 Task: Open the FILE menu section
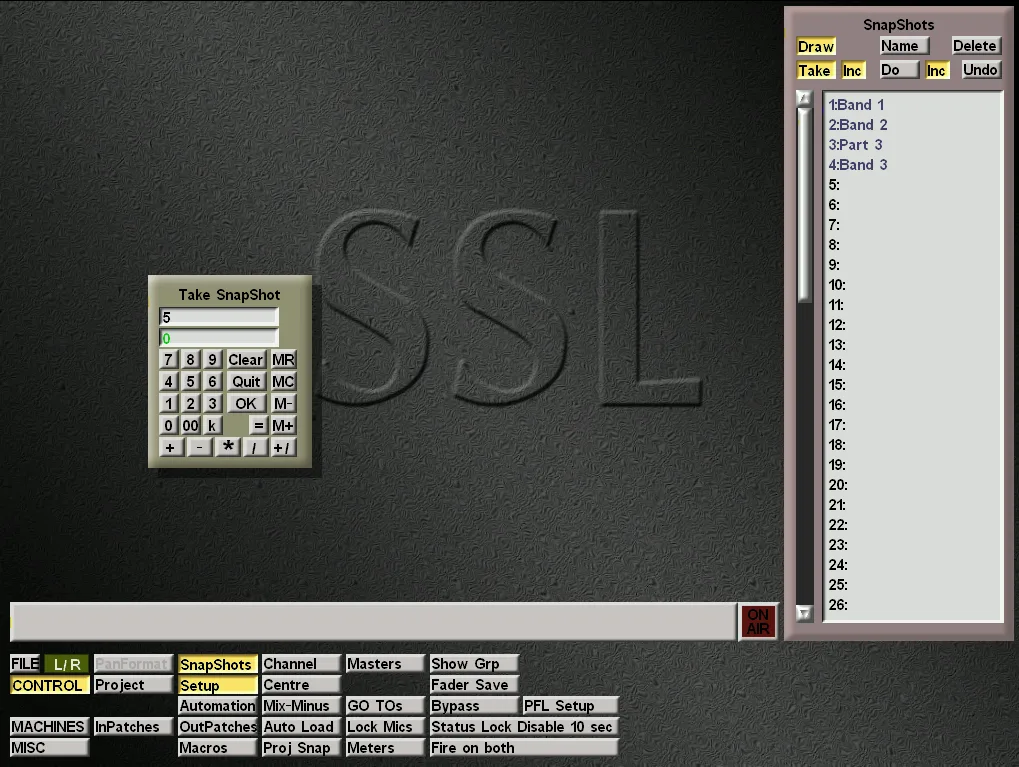pos(25,664)
